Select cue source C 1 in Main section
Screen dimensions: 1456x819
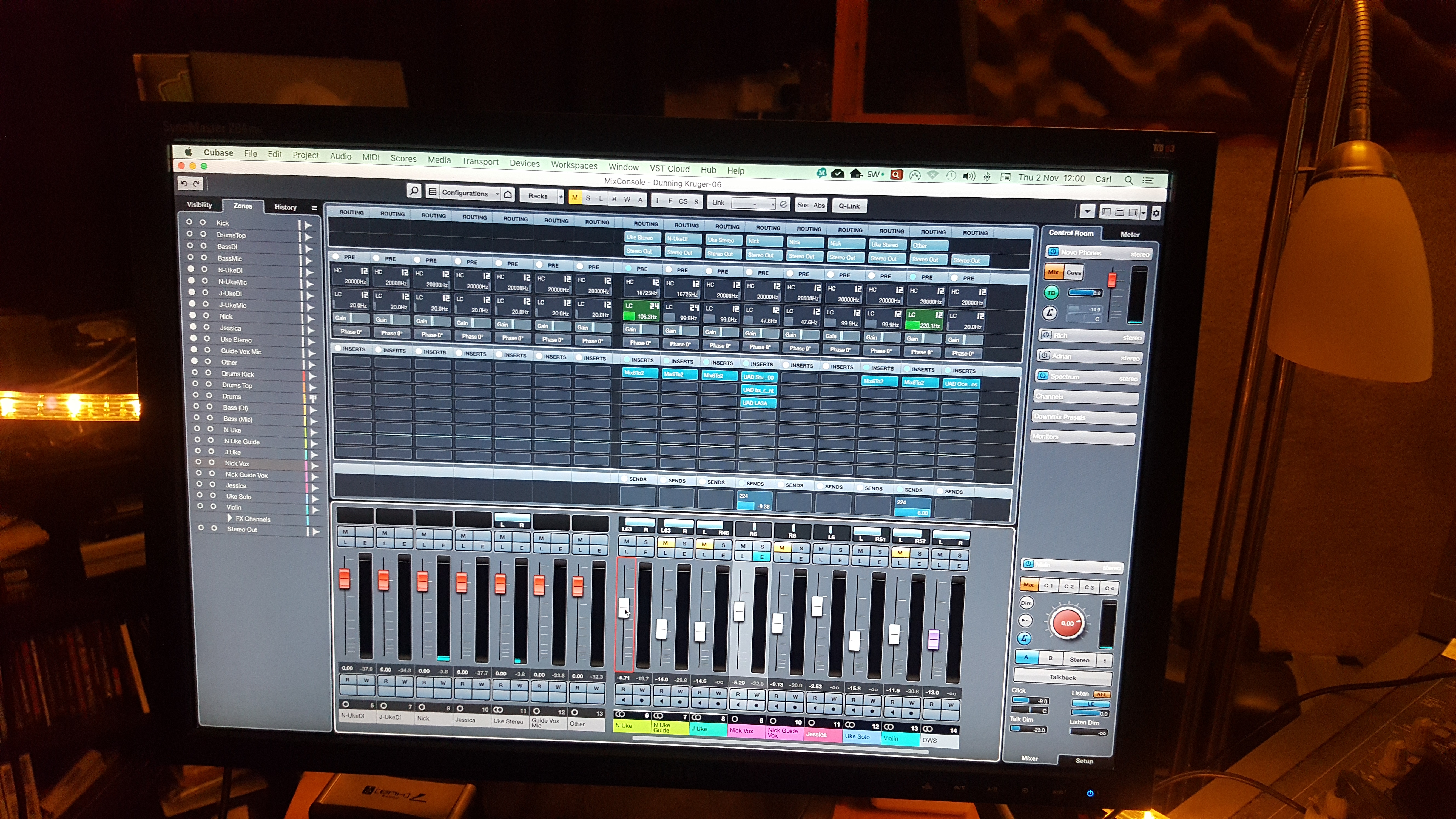1048,585
